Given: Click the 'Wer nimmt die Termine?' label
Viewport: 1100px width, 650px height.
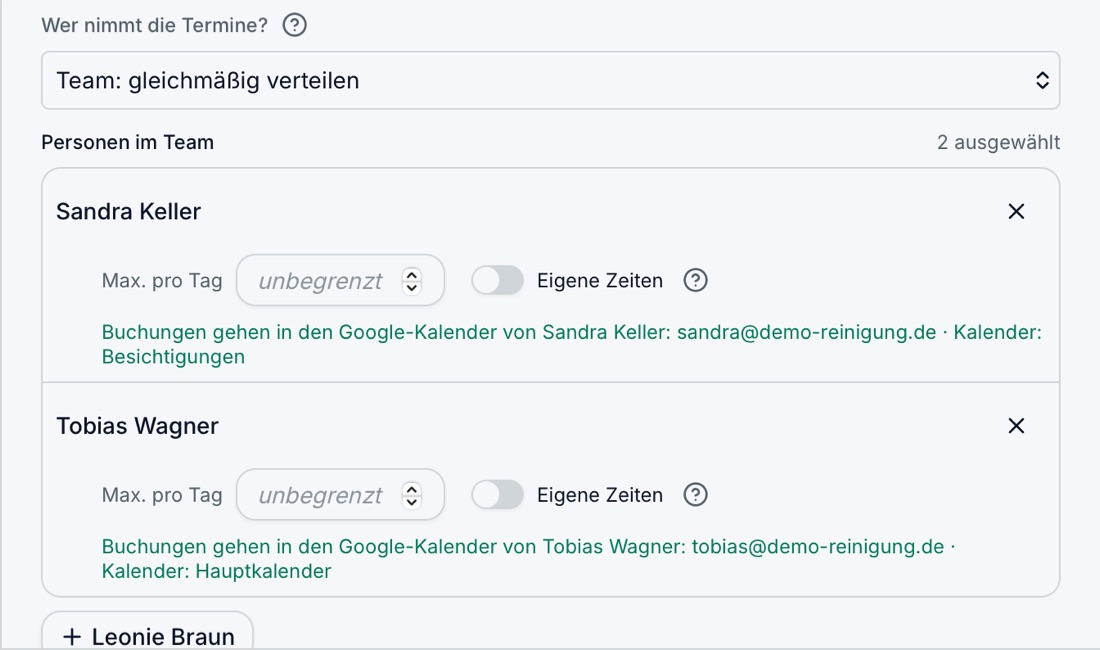Looking at the screenshot, I should pyautogui.click(x=154, y=25).
